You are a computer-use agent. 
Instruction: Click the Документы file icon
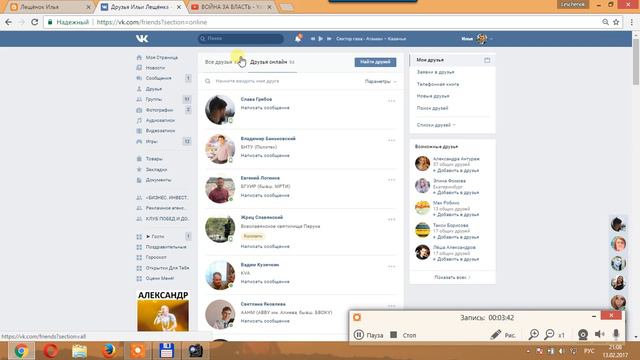click(x=139, y=180)
